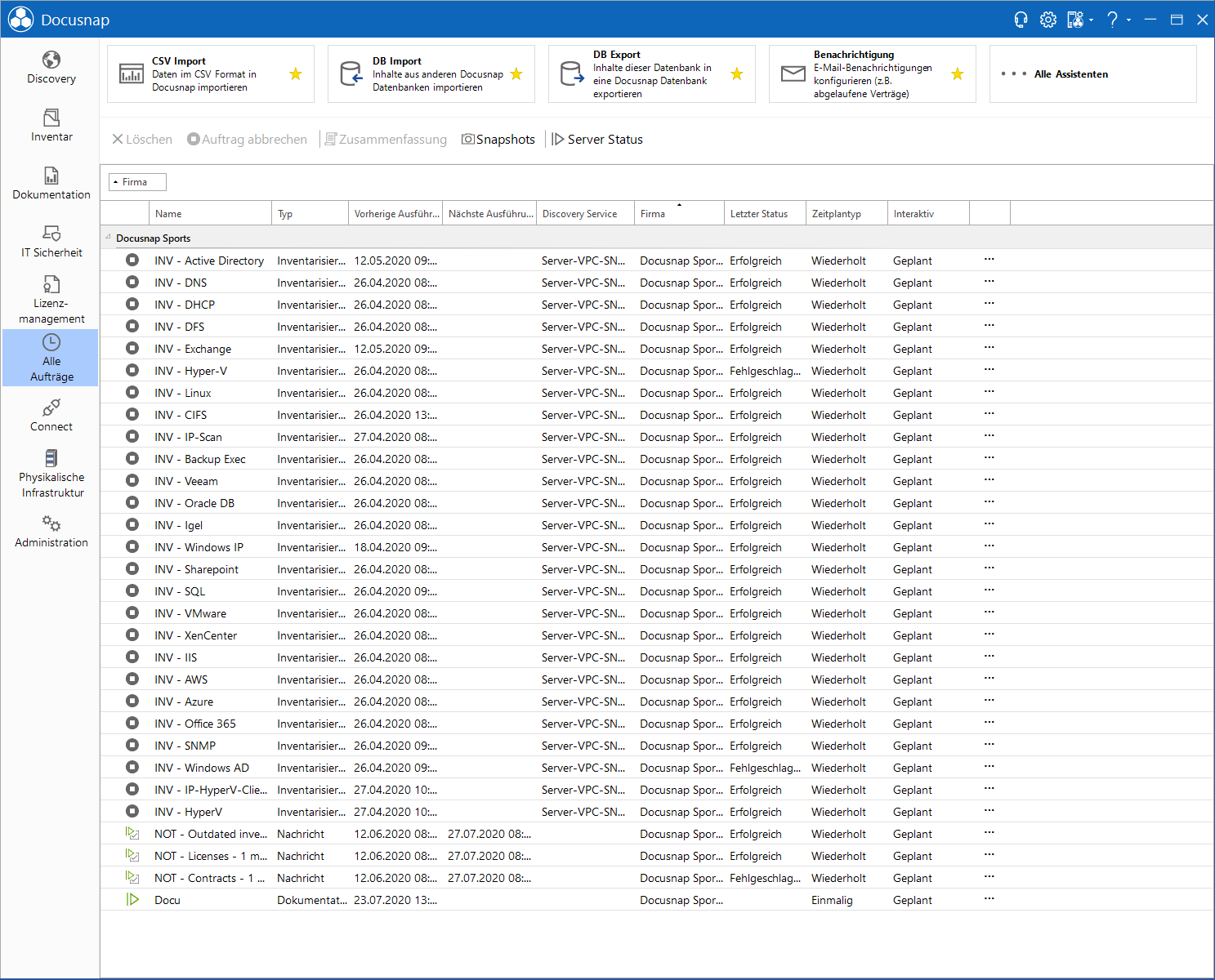This screenshot has height=980, width=1215.
Task: Open the help menu dropdown arrow
Action: 1129,20
